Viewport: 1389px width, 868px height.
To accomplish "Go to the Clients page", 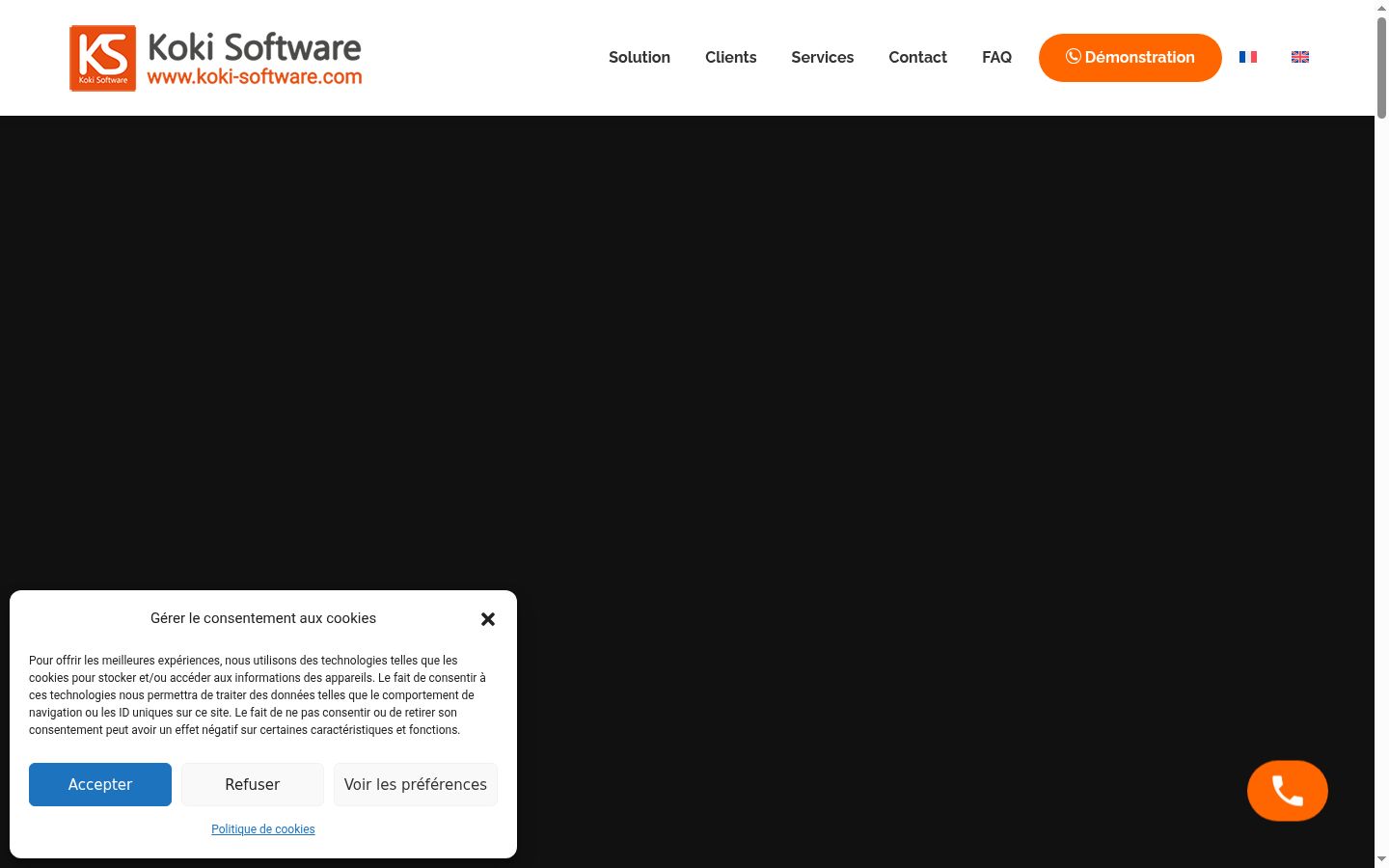I will (x=731, y=57).
